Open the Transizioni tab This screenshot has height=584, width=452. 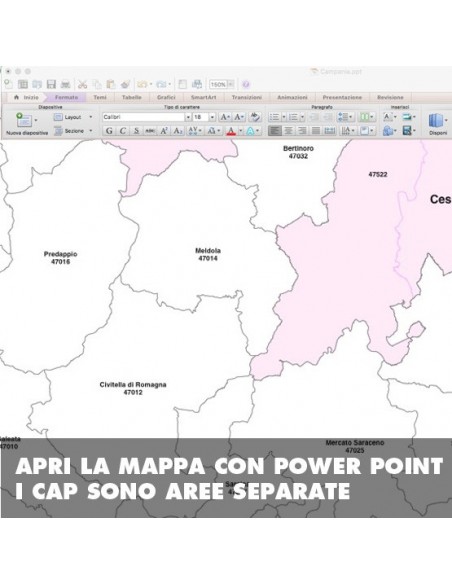point(246,97)
